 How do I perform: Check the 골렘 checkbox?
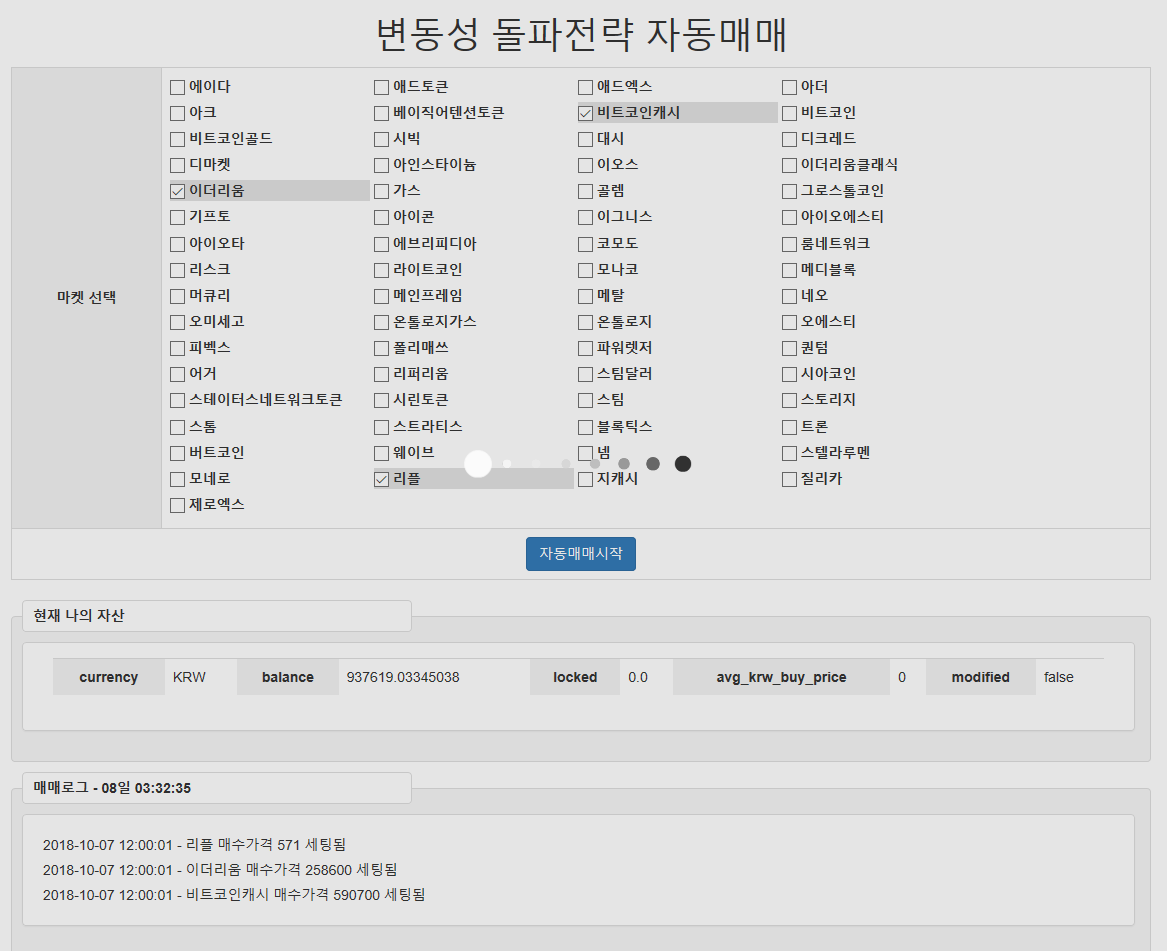click(x=585, y=191)
